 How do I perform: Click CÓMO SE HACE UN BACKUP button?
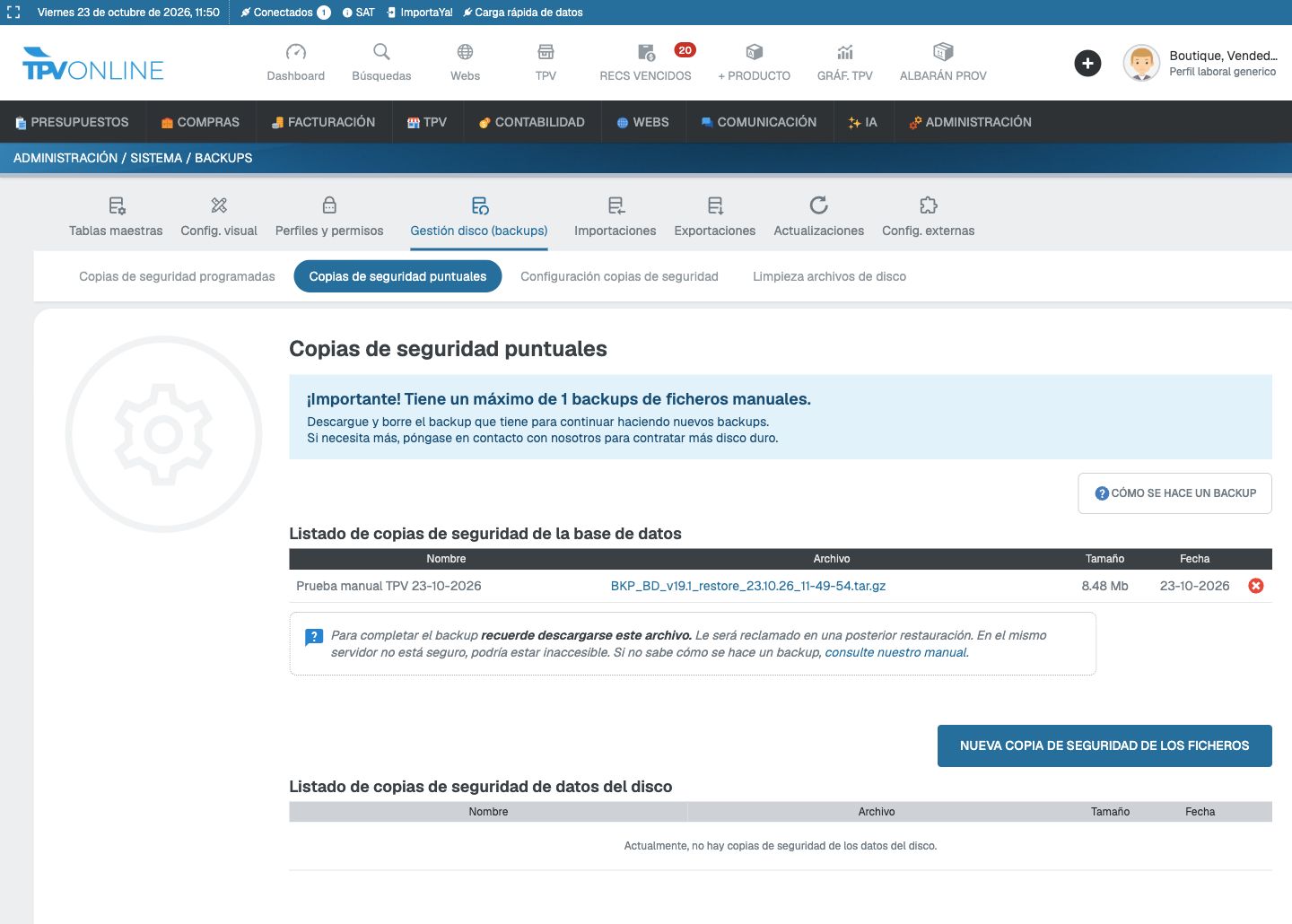(x=1174, y=493)
